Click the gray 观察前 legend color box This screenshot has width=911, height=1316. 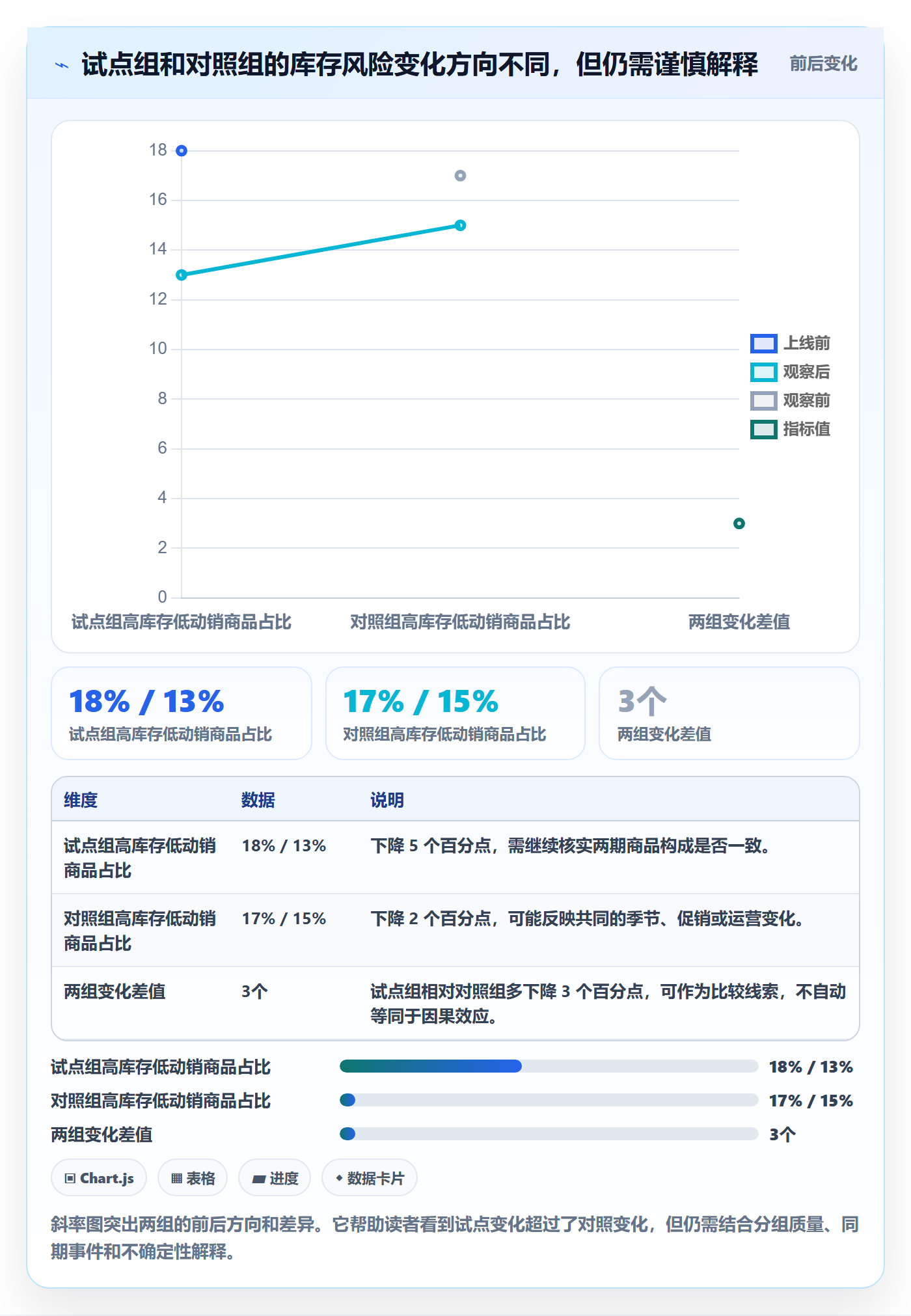[763, 400]
